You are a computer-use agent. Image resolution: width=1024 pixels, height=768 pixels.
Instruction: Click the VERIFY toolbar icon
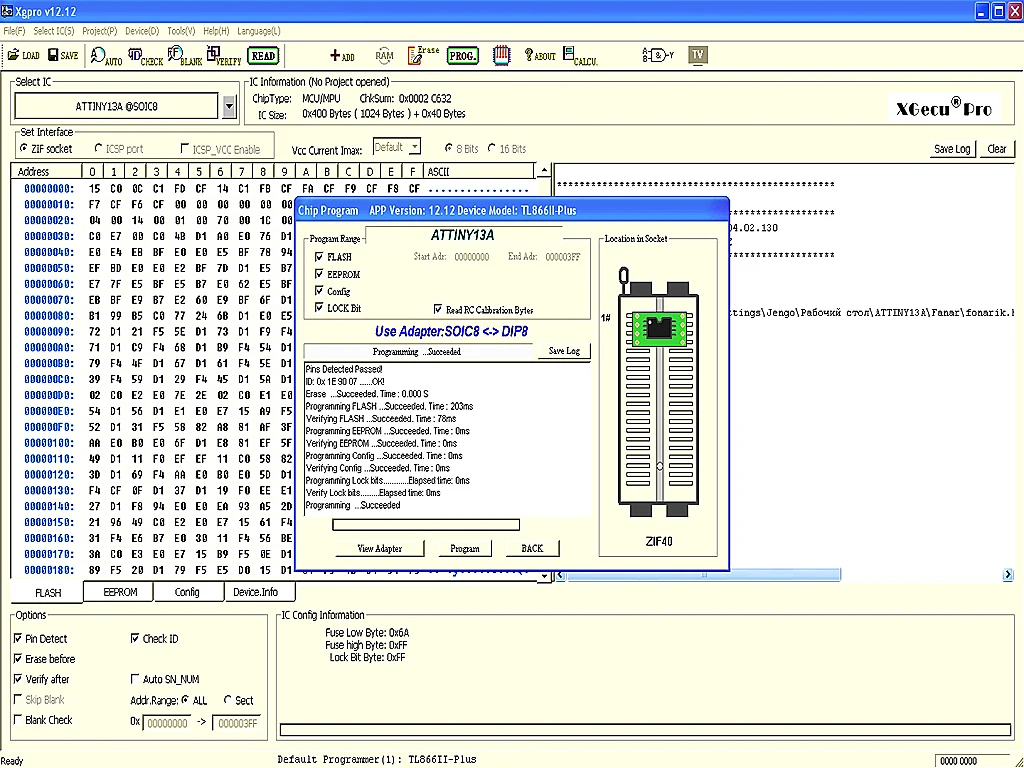coord(224,56)
